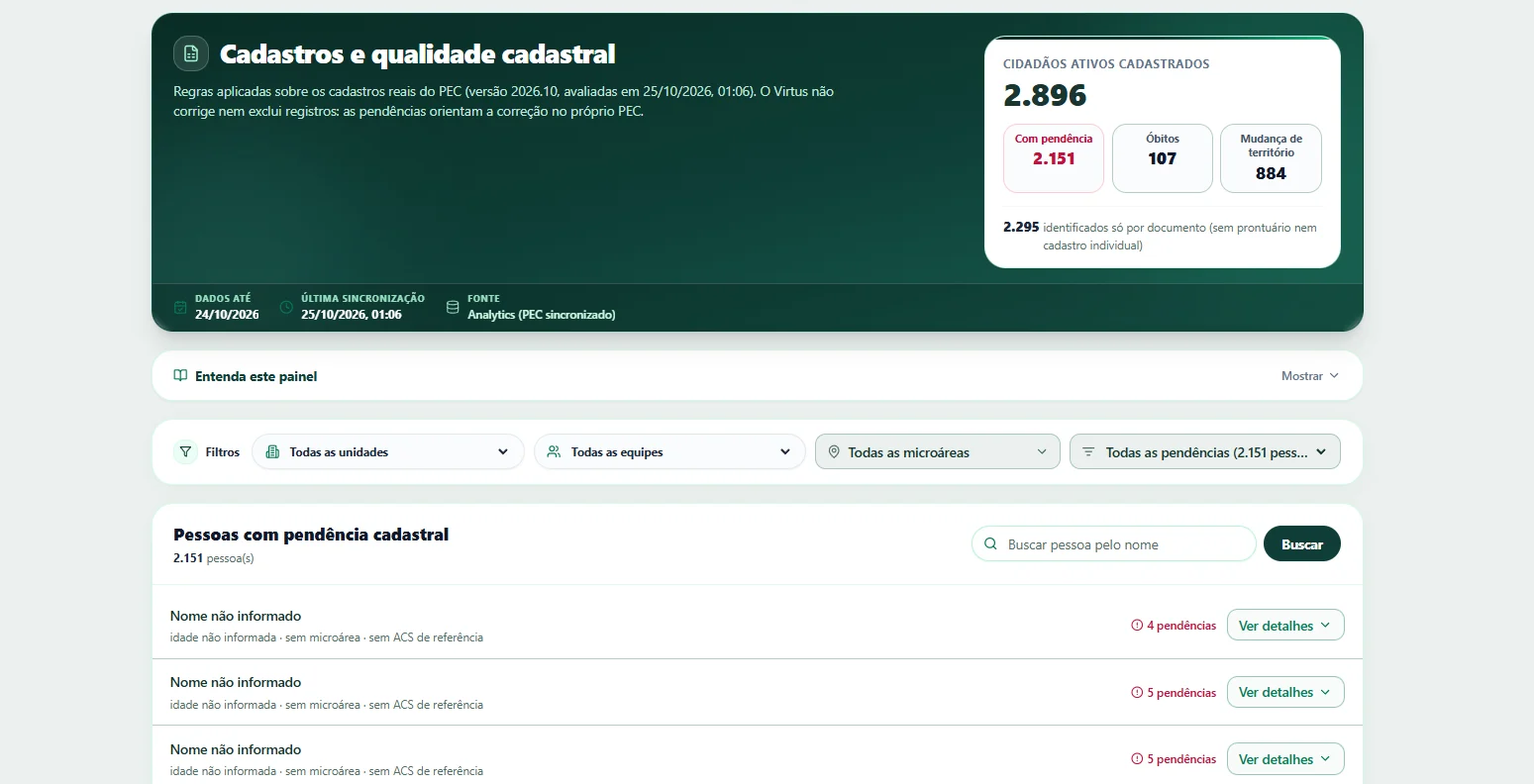
Task: Open the Todas as equipes dropdown
Action: click(x=669, y=452)
